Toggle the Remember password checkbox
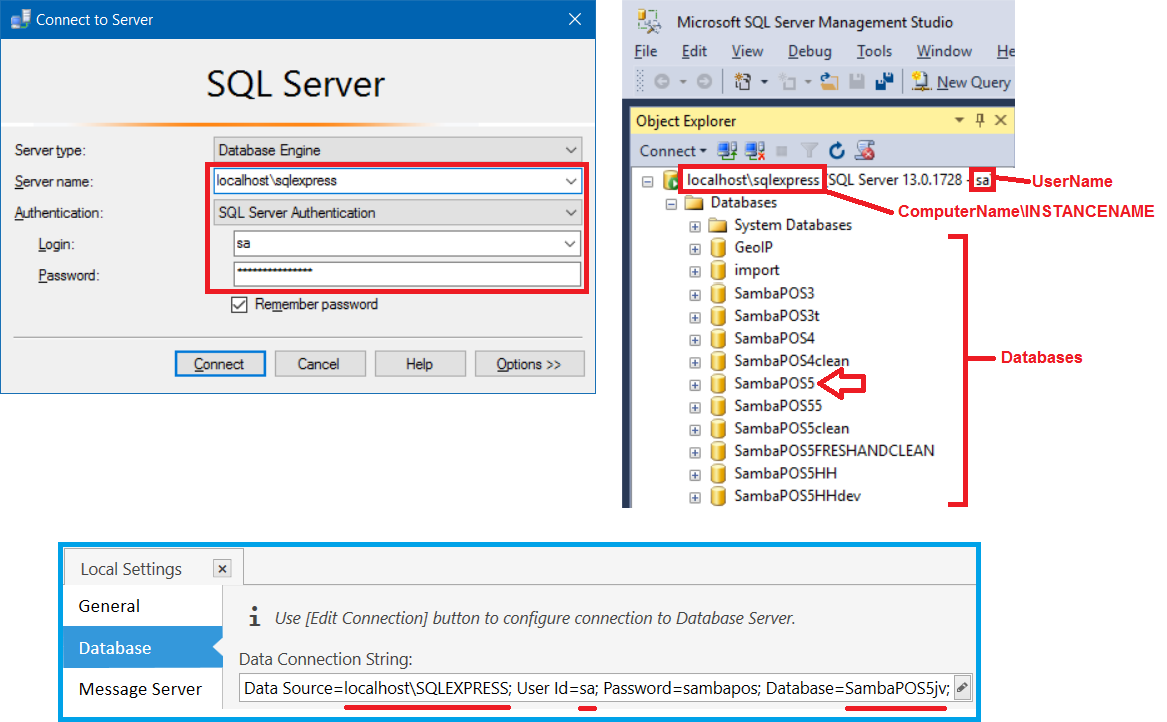The image size is (1167, 722). click(239, 304)
